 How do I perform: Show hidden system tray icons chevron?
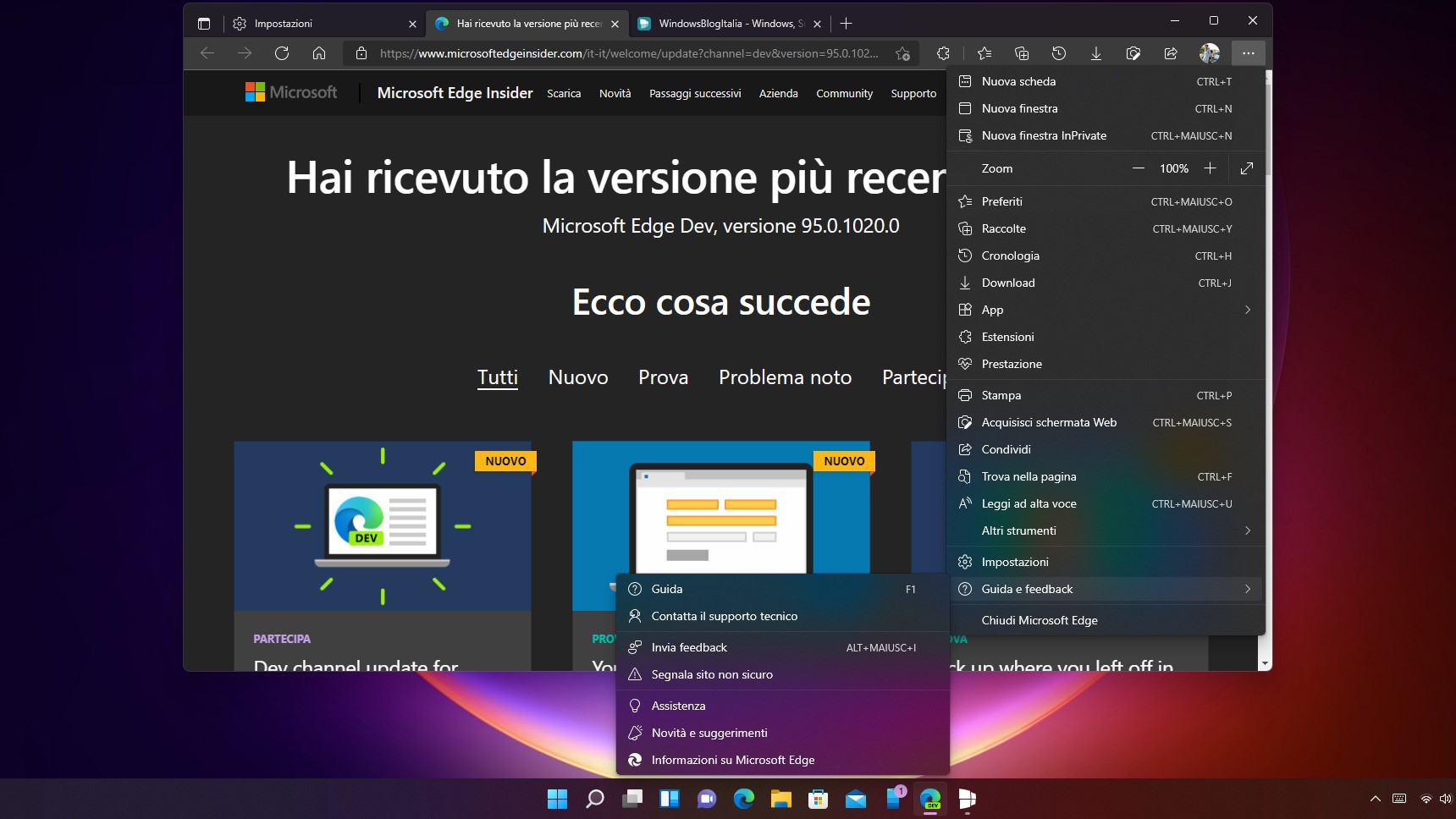[1376, 799]
